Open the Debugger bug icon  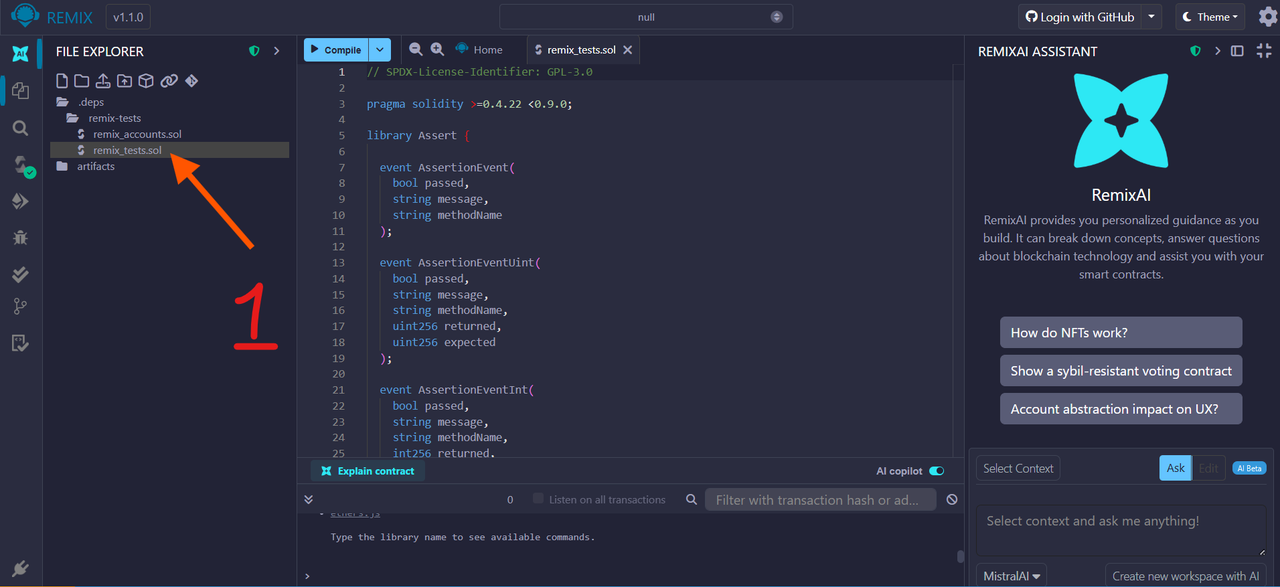[x=20, y=238]
